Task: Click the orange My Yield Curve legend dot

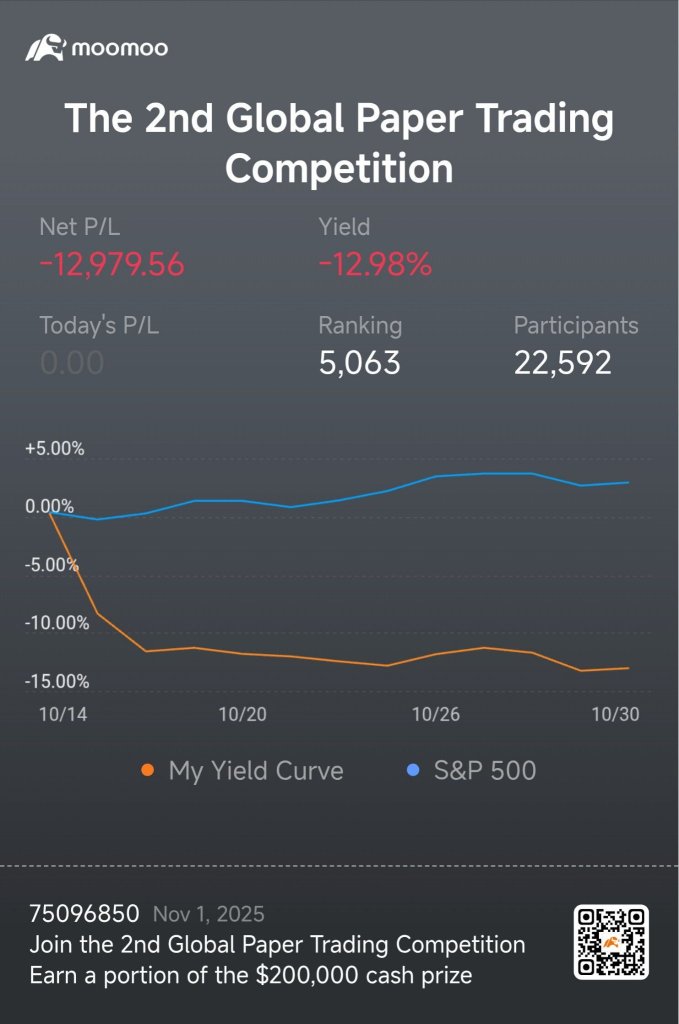Action: coord(148,771)
